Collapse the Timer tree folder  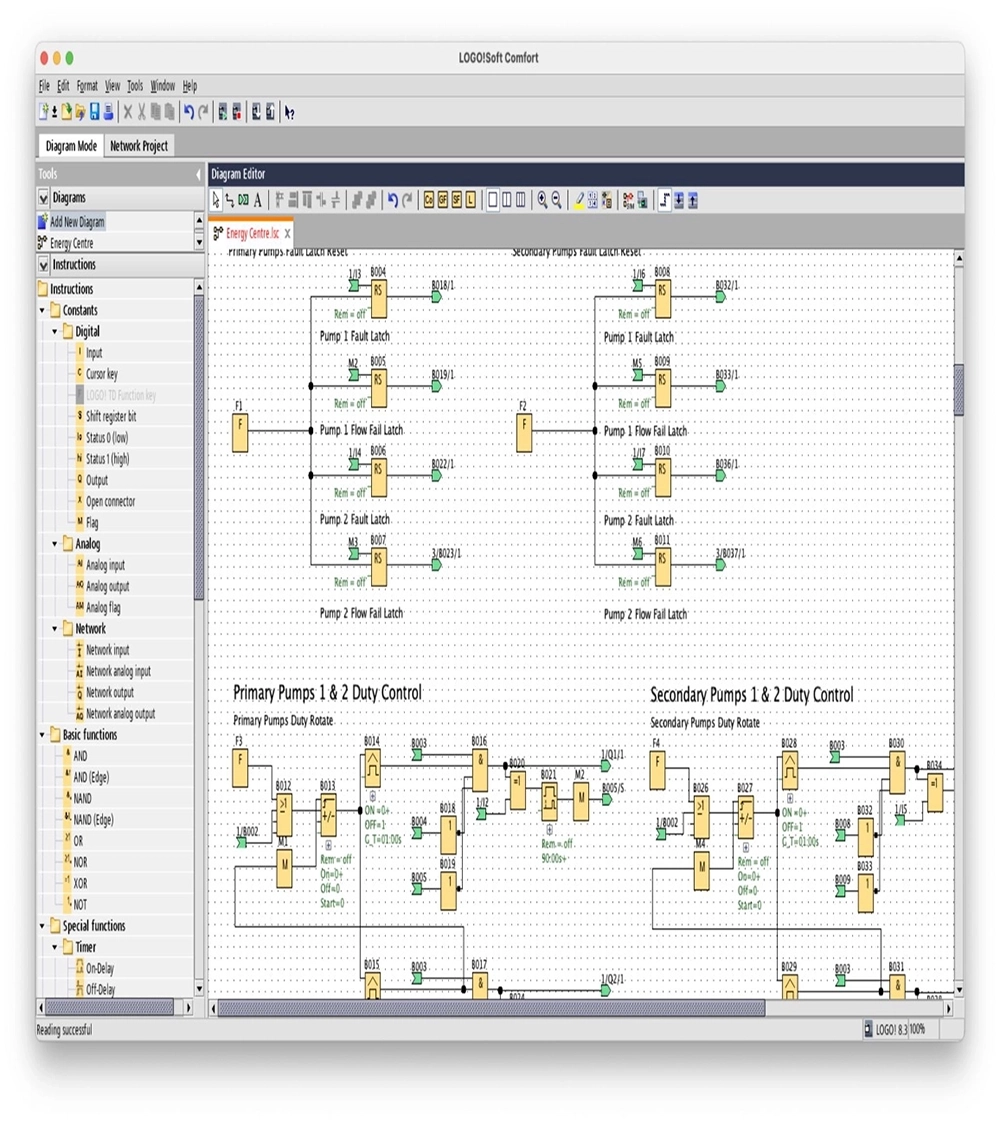point(55,947)
